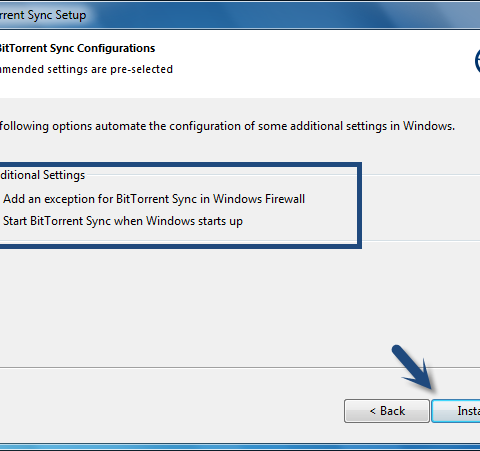Click the partially visible BitTorrent Sync logo
480x451 pixels.
click(x=477, y=61)
